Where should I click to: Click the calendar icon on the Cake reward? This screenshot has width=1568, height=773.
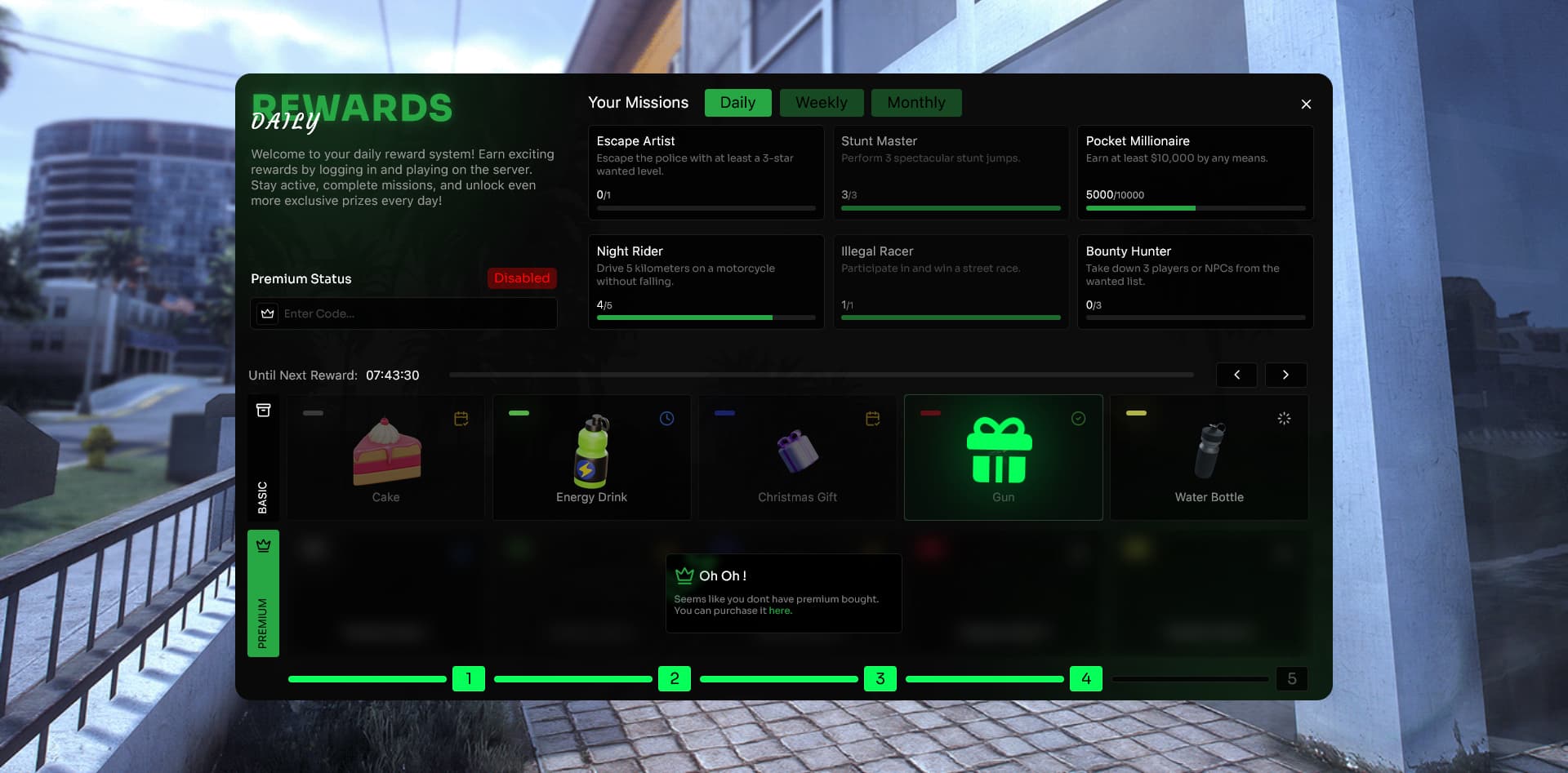pyautogui.click(x=461, y=418)
